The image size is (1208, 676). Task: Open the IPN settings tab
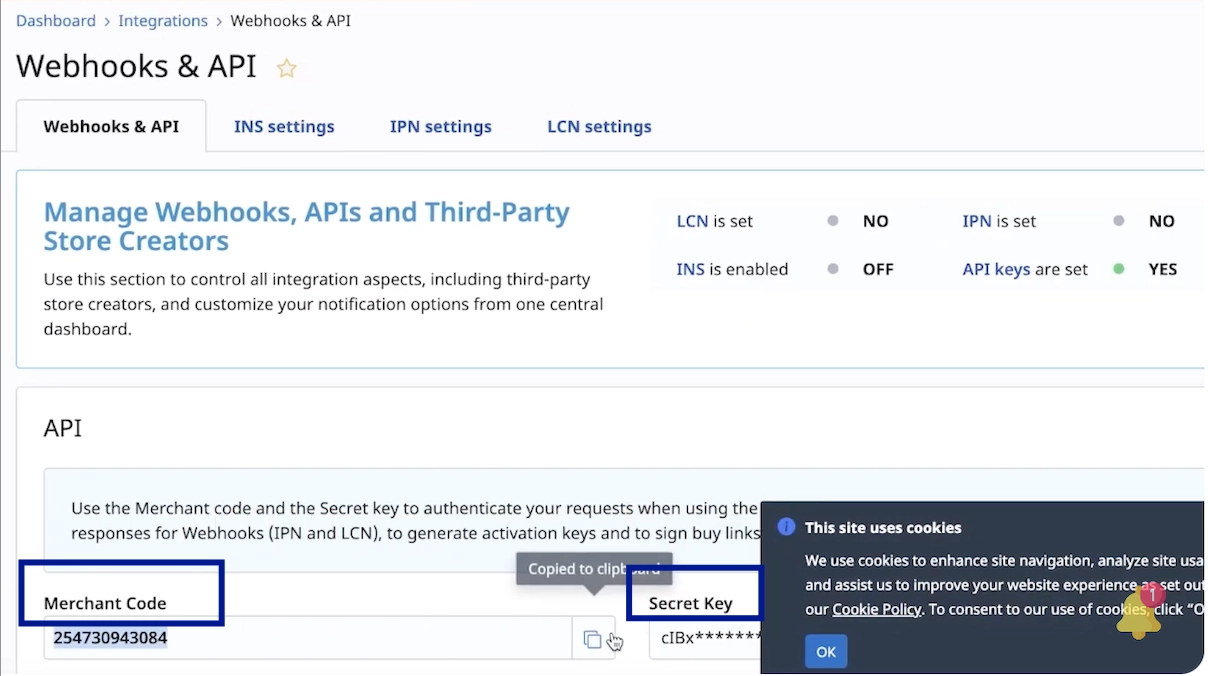tap(441, 126)
